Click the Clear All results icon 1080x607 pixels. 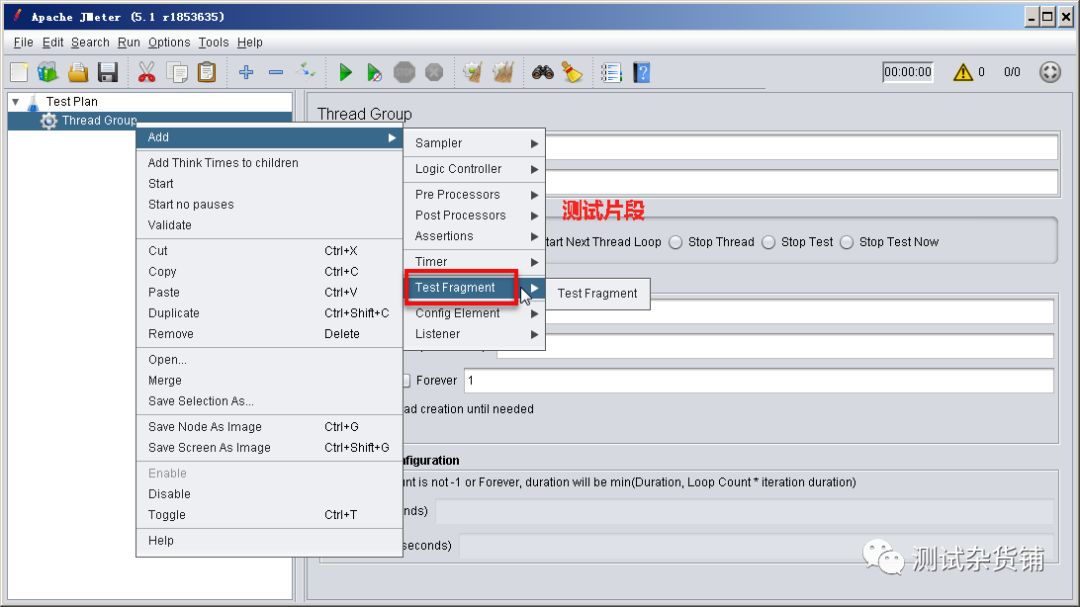pos(503,72)
